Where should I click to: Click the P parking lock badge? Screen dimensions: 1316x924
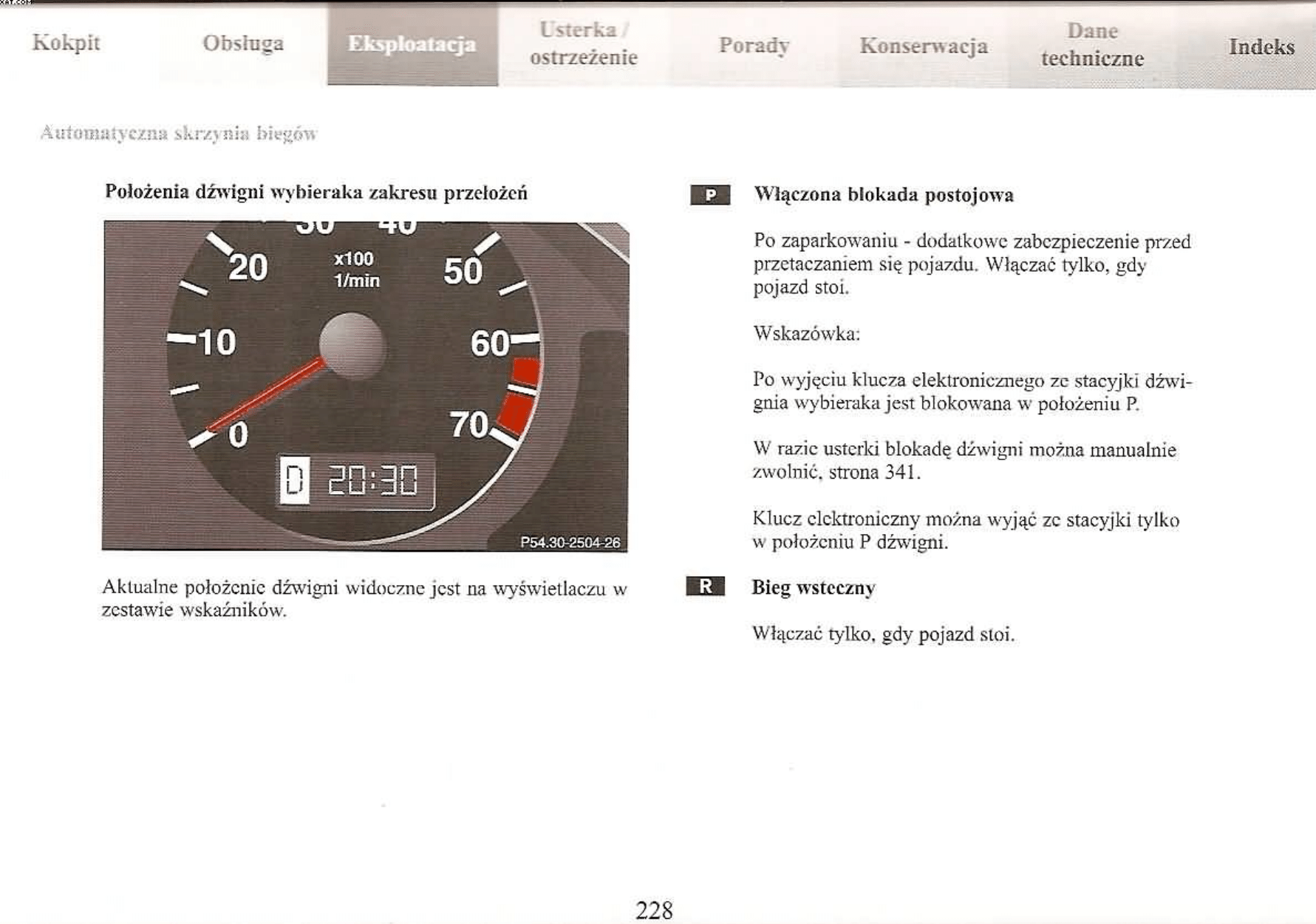709,195
